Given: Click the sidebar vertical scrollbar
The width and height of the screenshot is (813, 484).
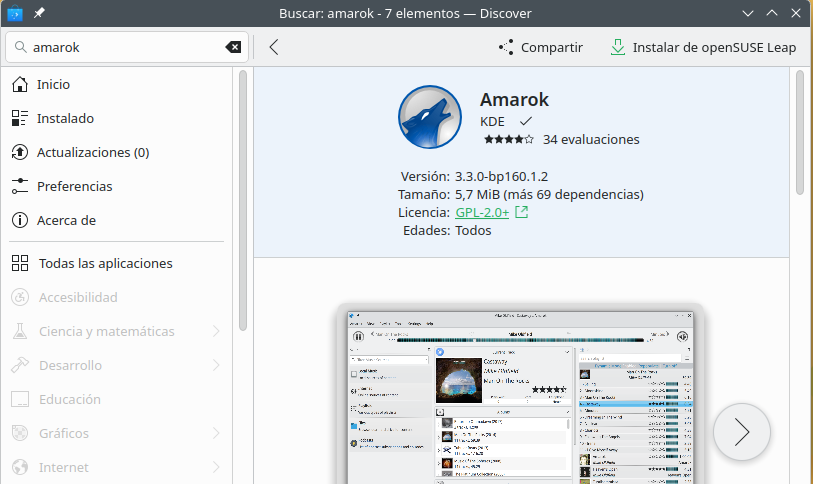Looking at the screenshot, I should click(243, 200).
